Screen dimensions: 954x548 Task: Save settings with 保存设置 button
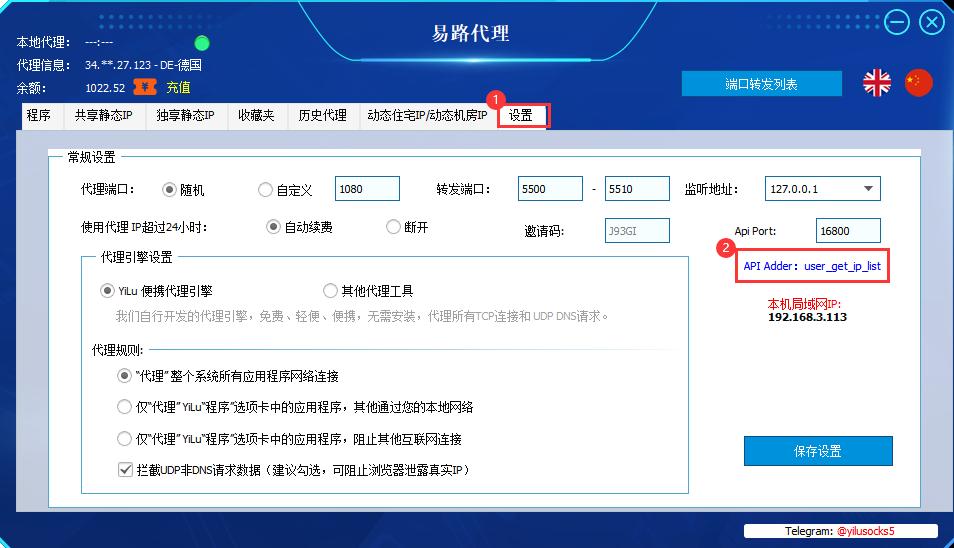(818, 451)
